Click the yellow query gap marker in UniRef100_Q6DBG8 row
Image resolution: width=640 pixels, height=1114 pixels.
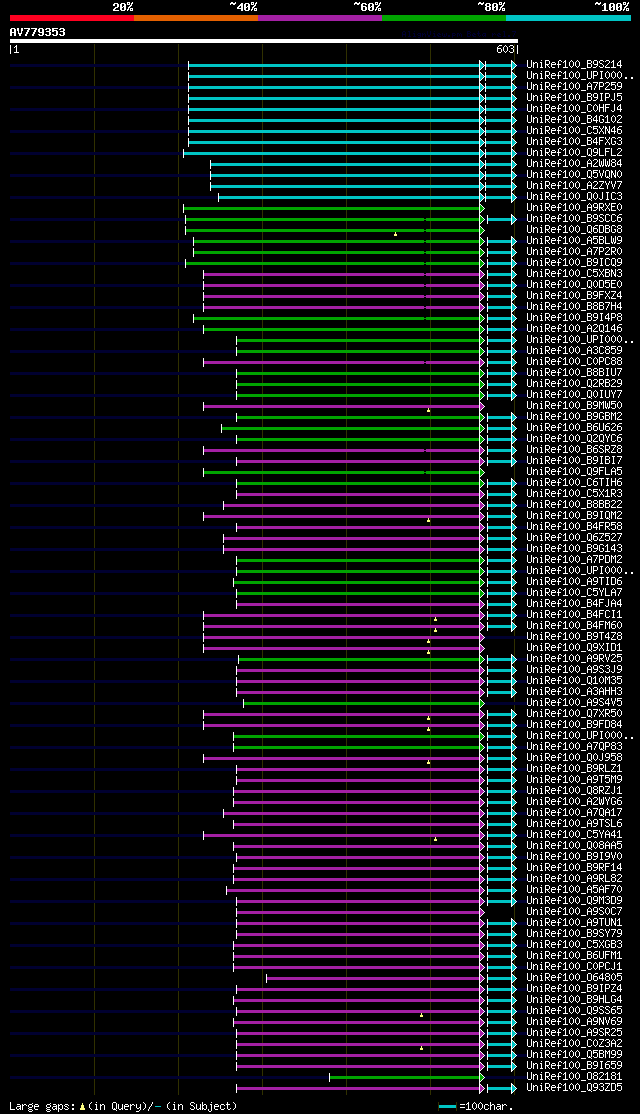(x=396, y=234)
